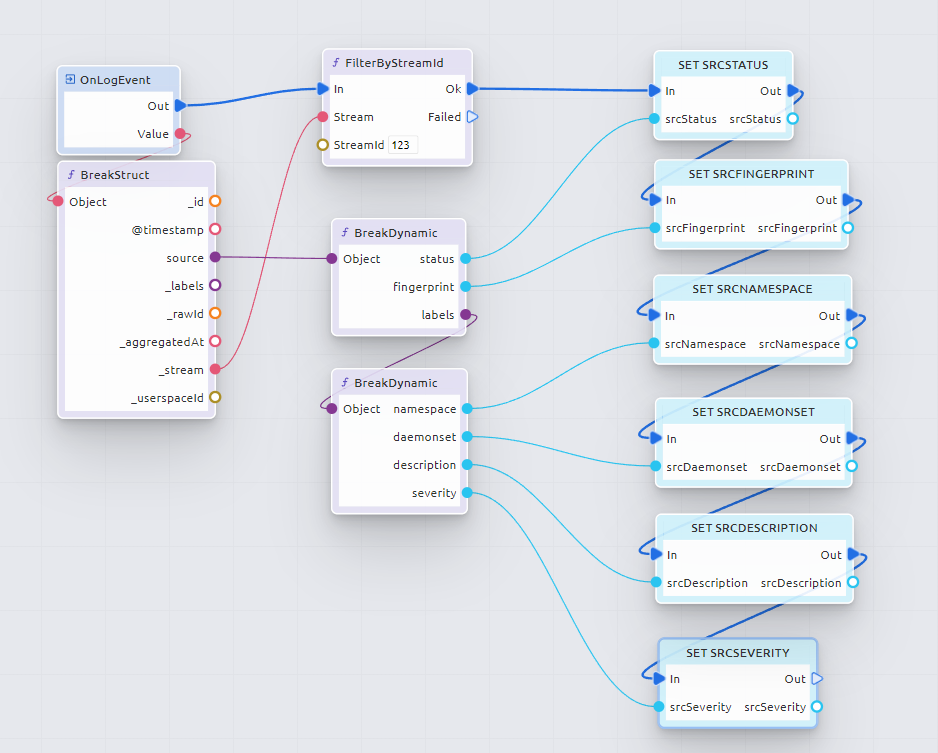Image resolution: width=938 pixels, height=753 pixels.
Task: Click the srcDaemonset output pin
Action: pos(849,467)
